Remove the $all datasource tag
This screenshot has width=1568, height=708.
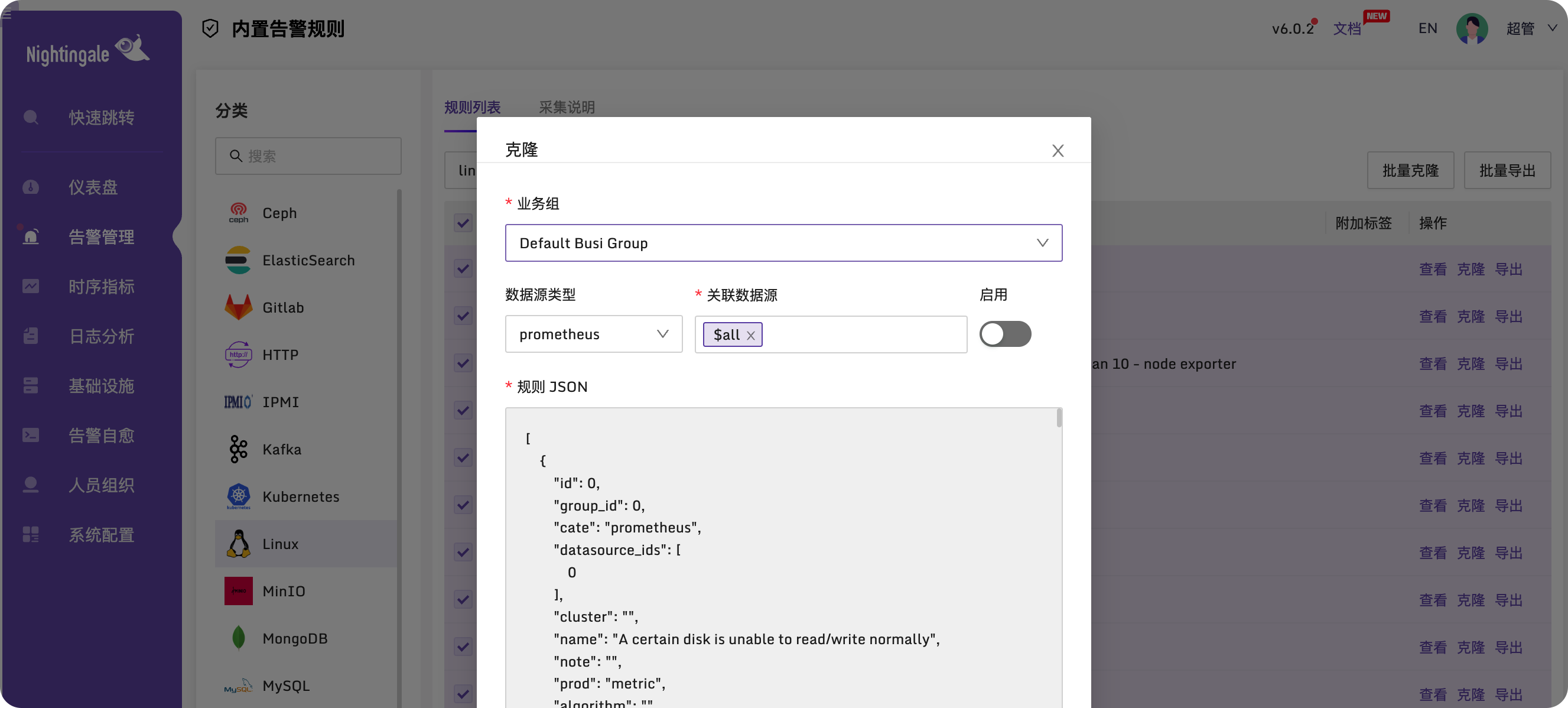751,335
